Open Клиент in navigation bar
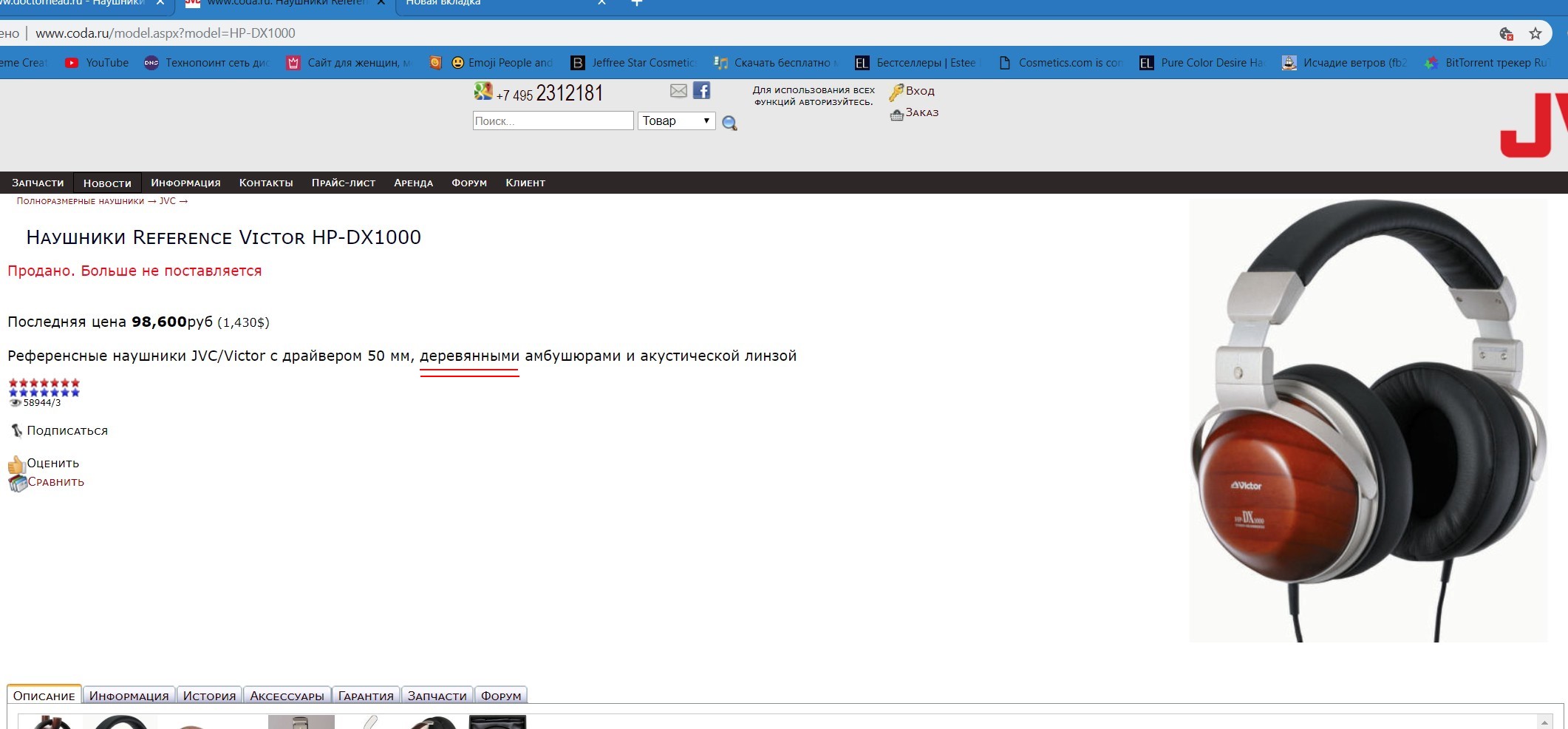 click(x=525, y=183)
